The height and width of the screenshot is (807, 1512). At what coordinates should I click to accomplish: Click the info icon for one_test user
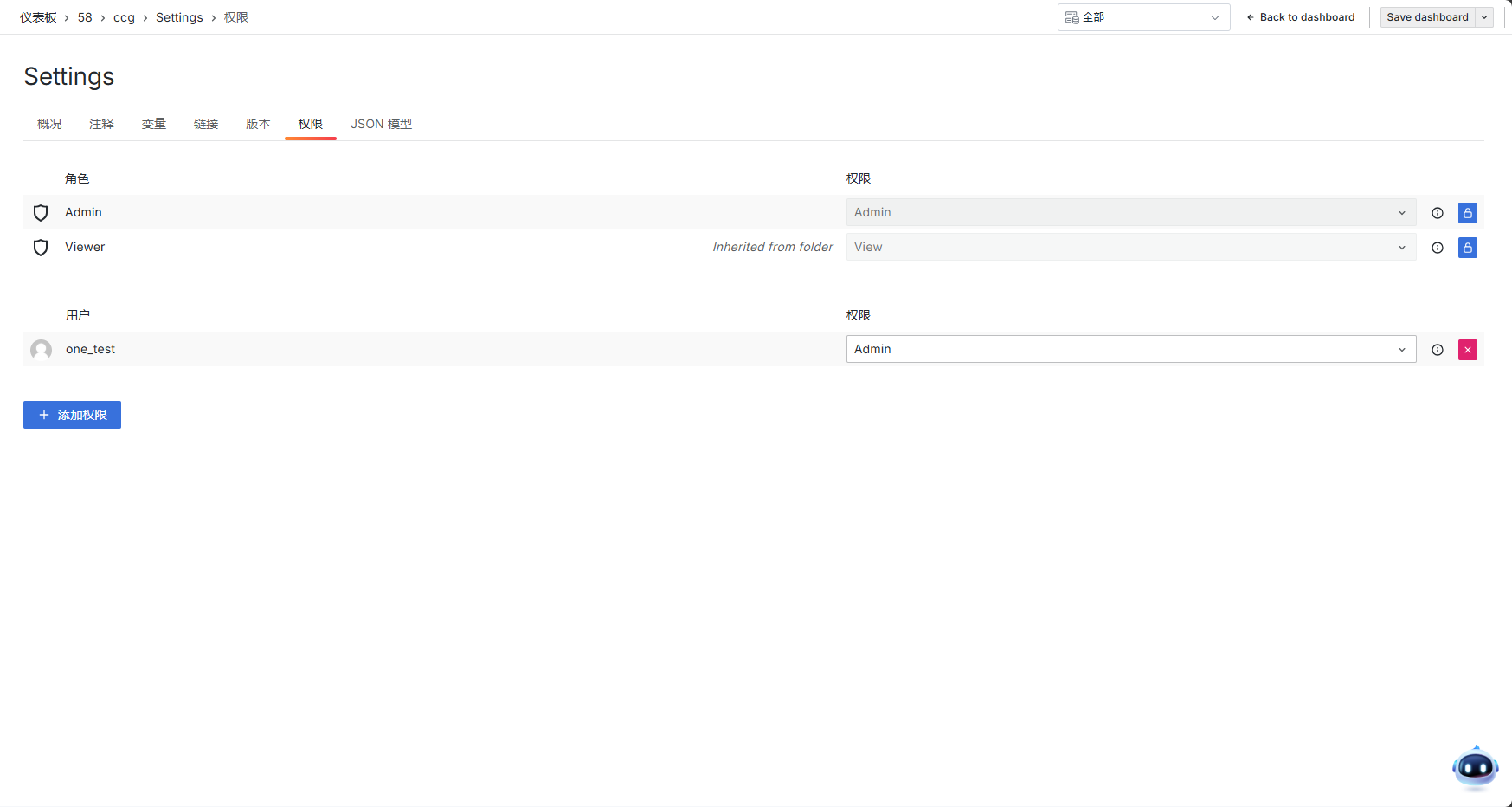coord(1438,350)
